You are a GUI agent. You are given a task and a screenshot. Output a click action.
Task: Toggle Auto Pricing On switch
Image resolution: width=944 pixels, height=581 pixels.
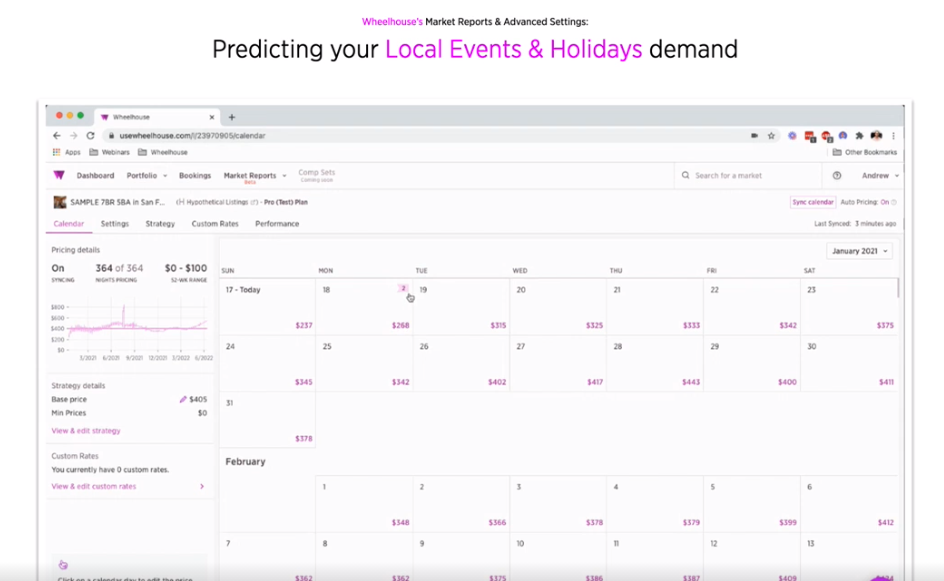[885, 202]
